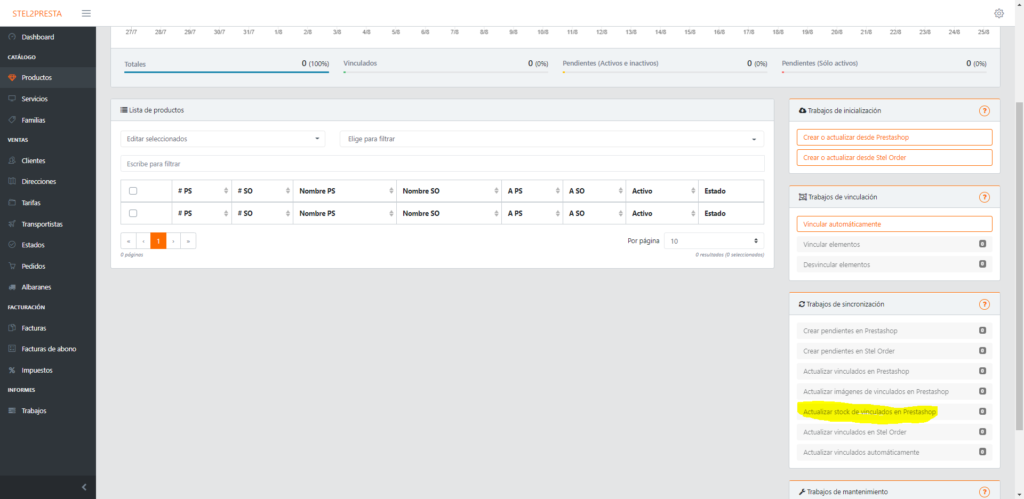Go to Facturas in the sidebar
Image resolution: width=1024 pixels, height=499 pixels.
(x=34, y=328)
